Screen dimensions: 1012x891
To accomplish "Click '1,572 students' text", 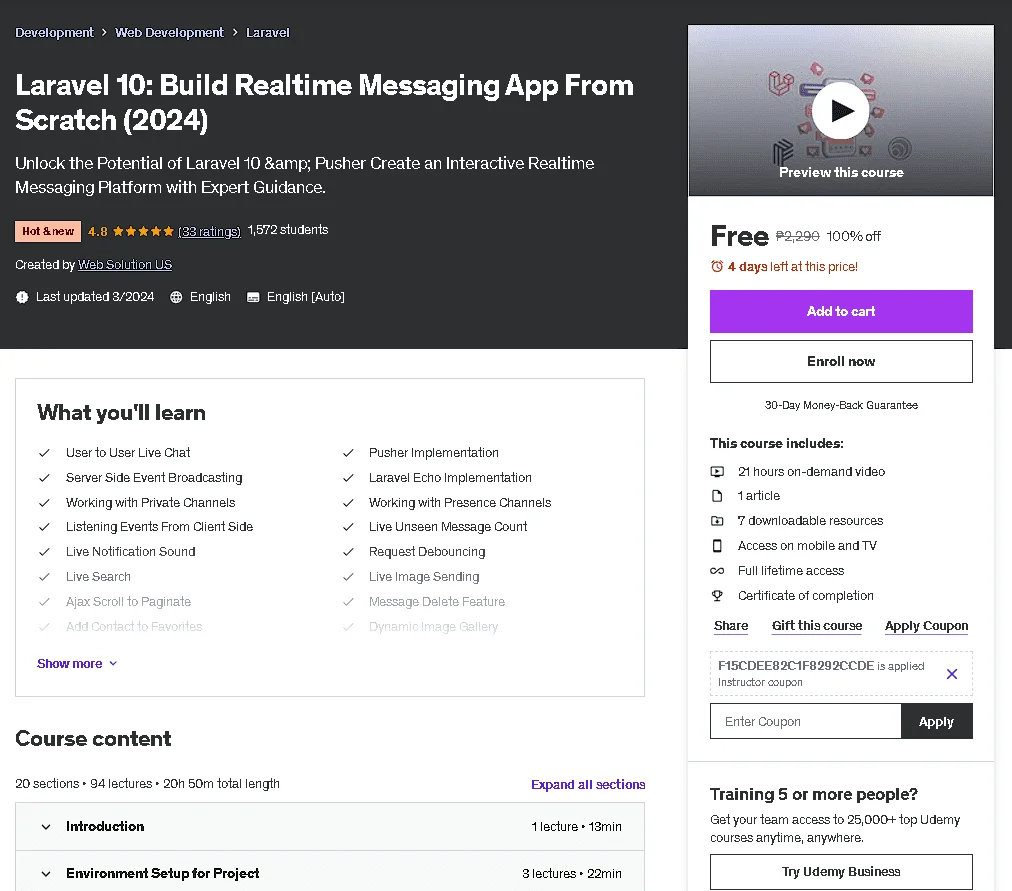I will [288, 230].
